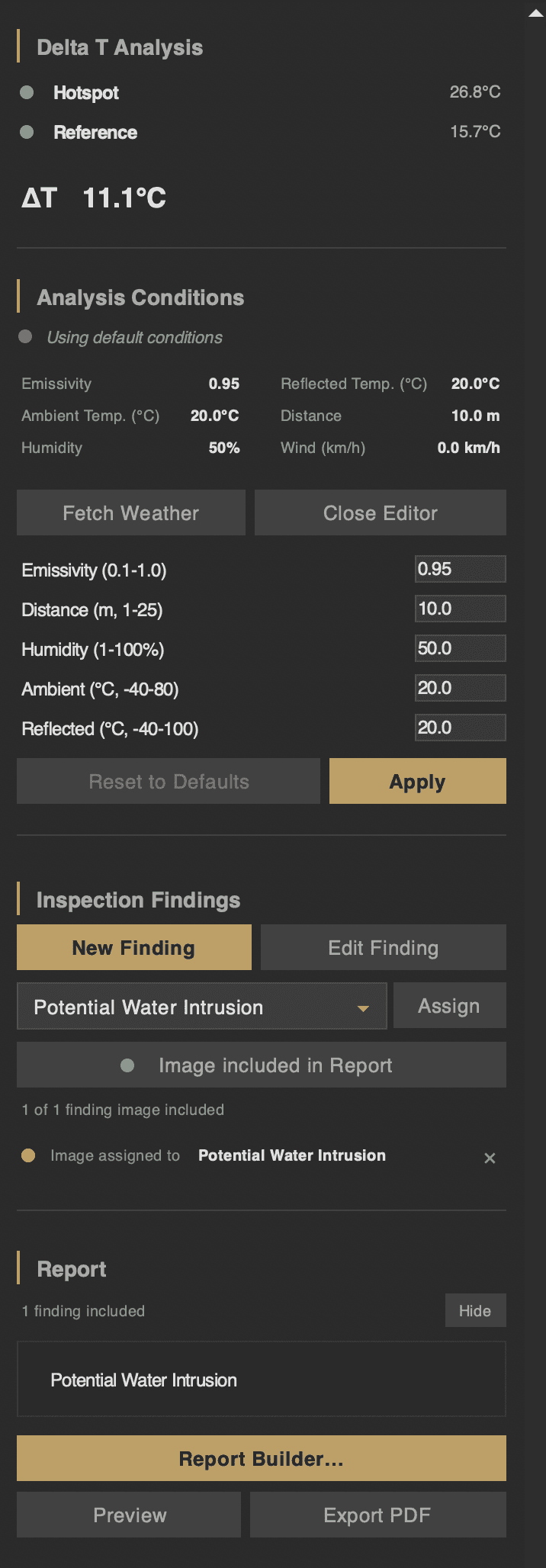Screen dimensions: 546x1568
Task: Click the 'Using default conditions' status dot
Action: pos(25,336)
